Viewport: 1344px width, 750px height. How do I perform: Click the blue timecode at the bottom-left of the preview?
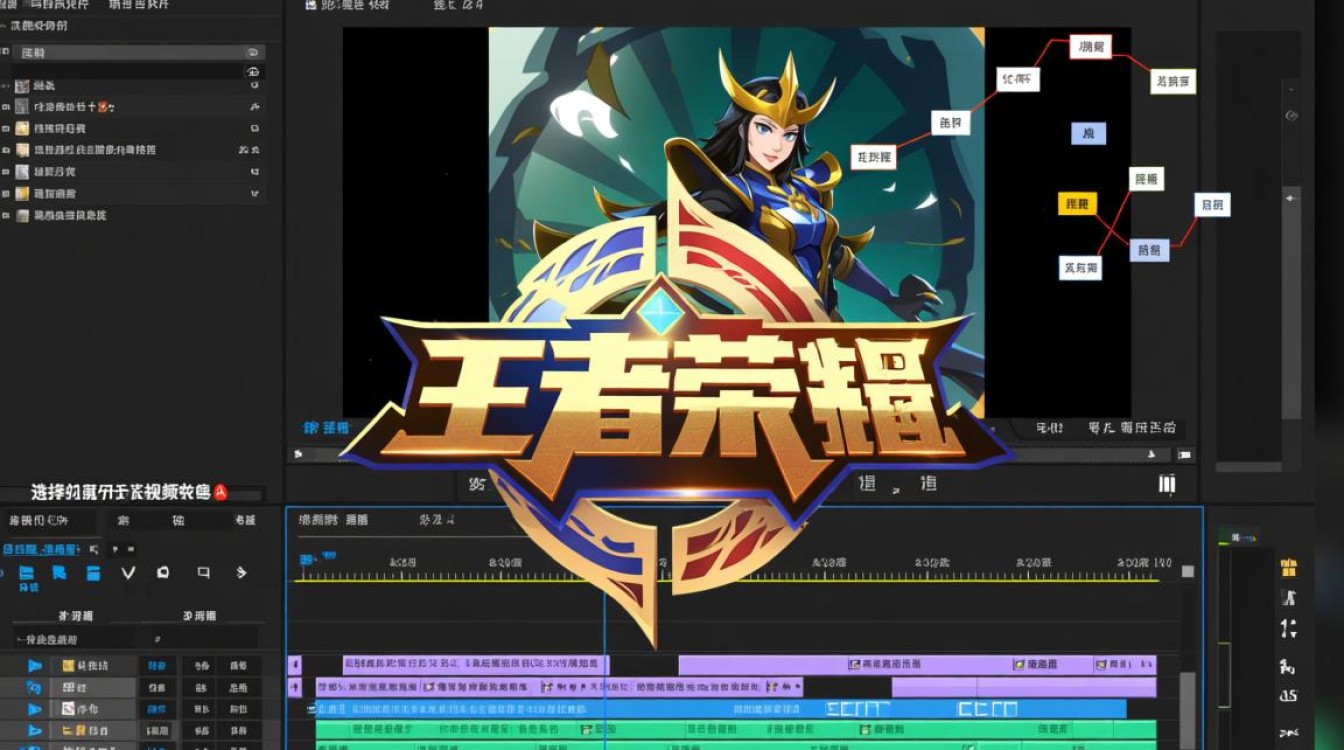pyautogui.click(x=327, y=428)
